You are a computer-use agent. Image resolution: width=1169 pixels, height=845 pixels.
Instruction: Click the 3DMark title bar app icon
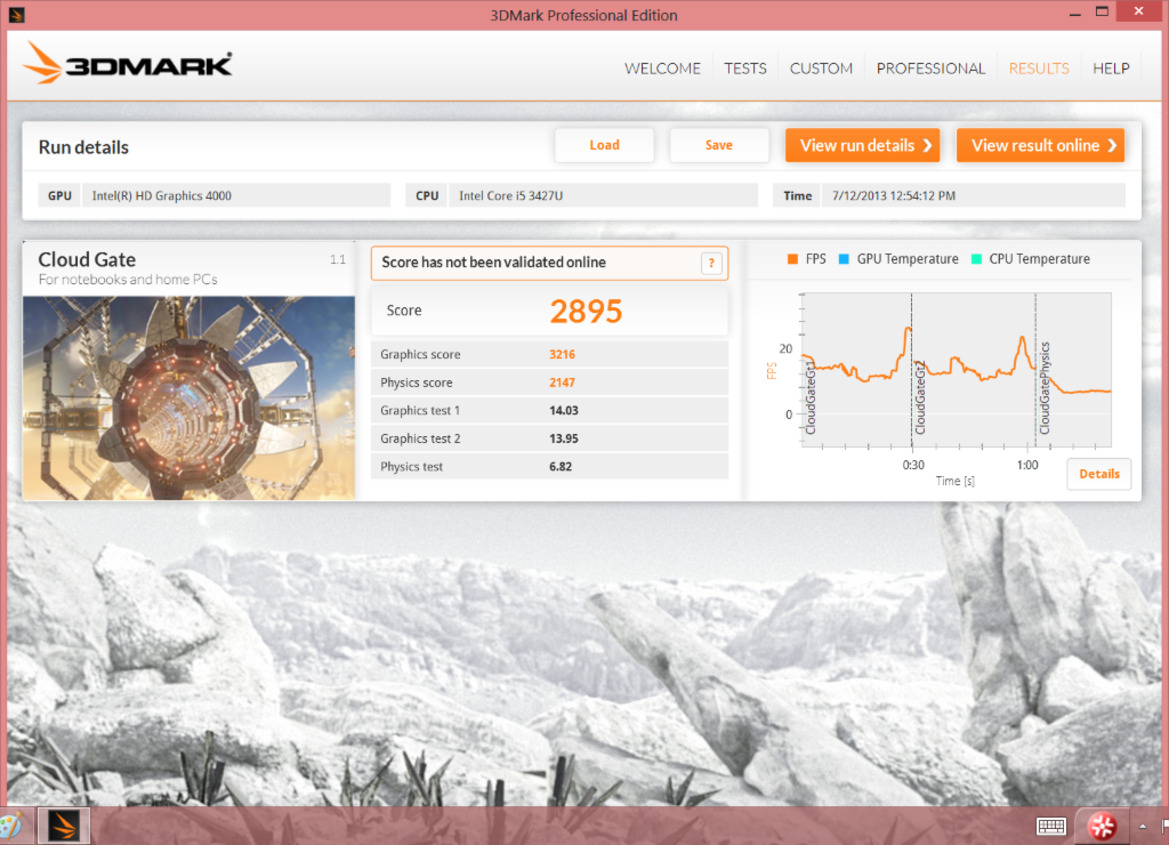click(x=16, y=14)
